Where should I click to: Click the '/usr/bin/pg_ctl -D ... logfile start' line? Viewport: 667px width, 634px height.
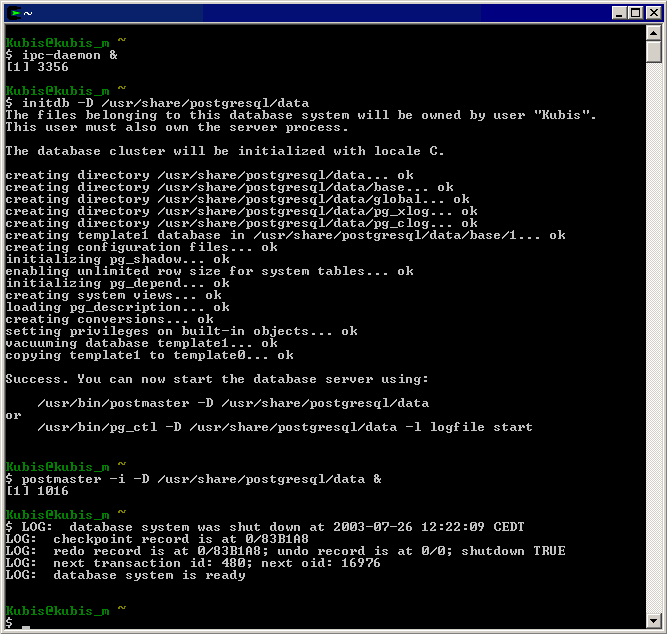click(x=285, y=427)
